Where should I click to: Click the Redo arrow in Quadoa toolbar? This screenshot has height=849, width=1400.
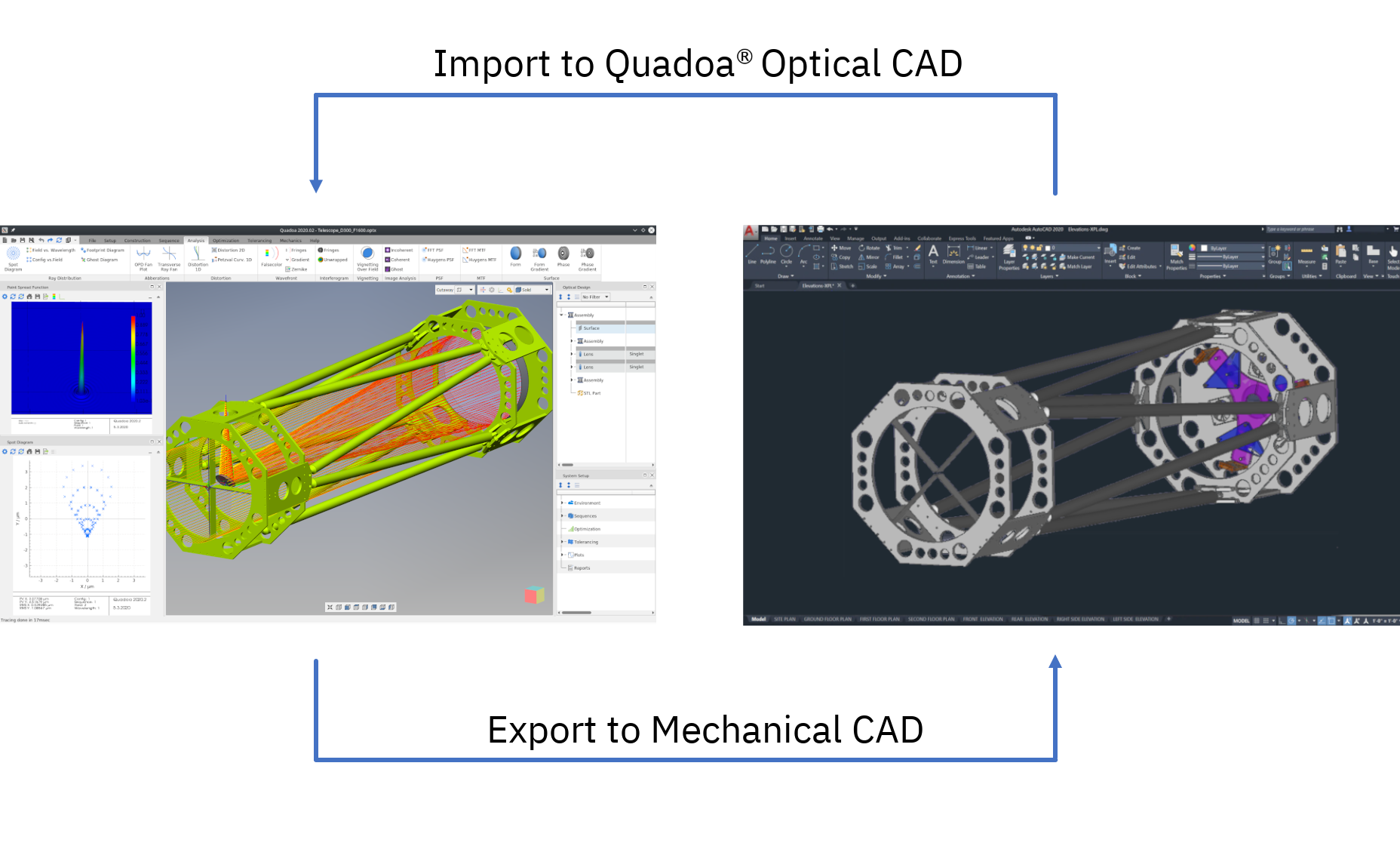[x=50, y=240]
